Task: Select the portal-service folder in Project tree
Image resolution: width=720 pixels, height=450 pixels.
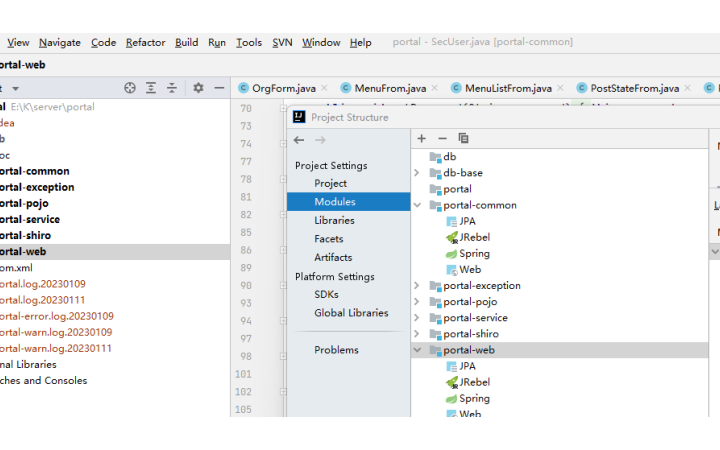Action: click(x=29, y=219)
